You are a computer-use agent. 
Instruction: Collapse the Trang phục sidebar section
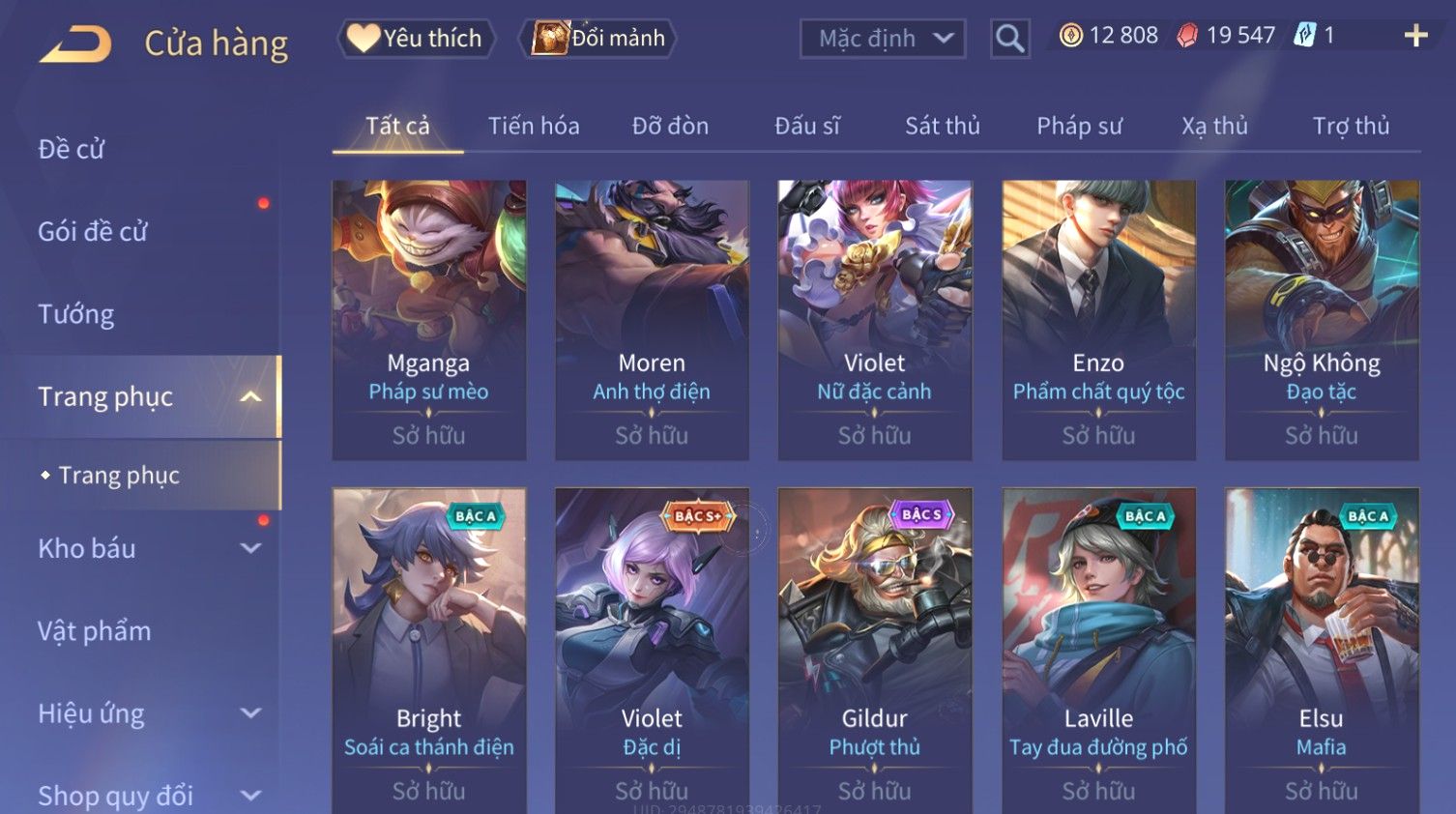(250, 396)
